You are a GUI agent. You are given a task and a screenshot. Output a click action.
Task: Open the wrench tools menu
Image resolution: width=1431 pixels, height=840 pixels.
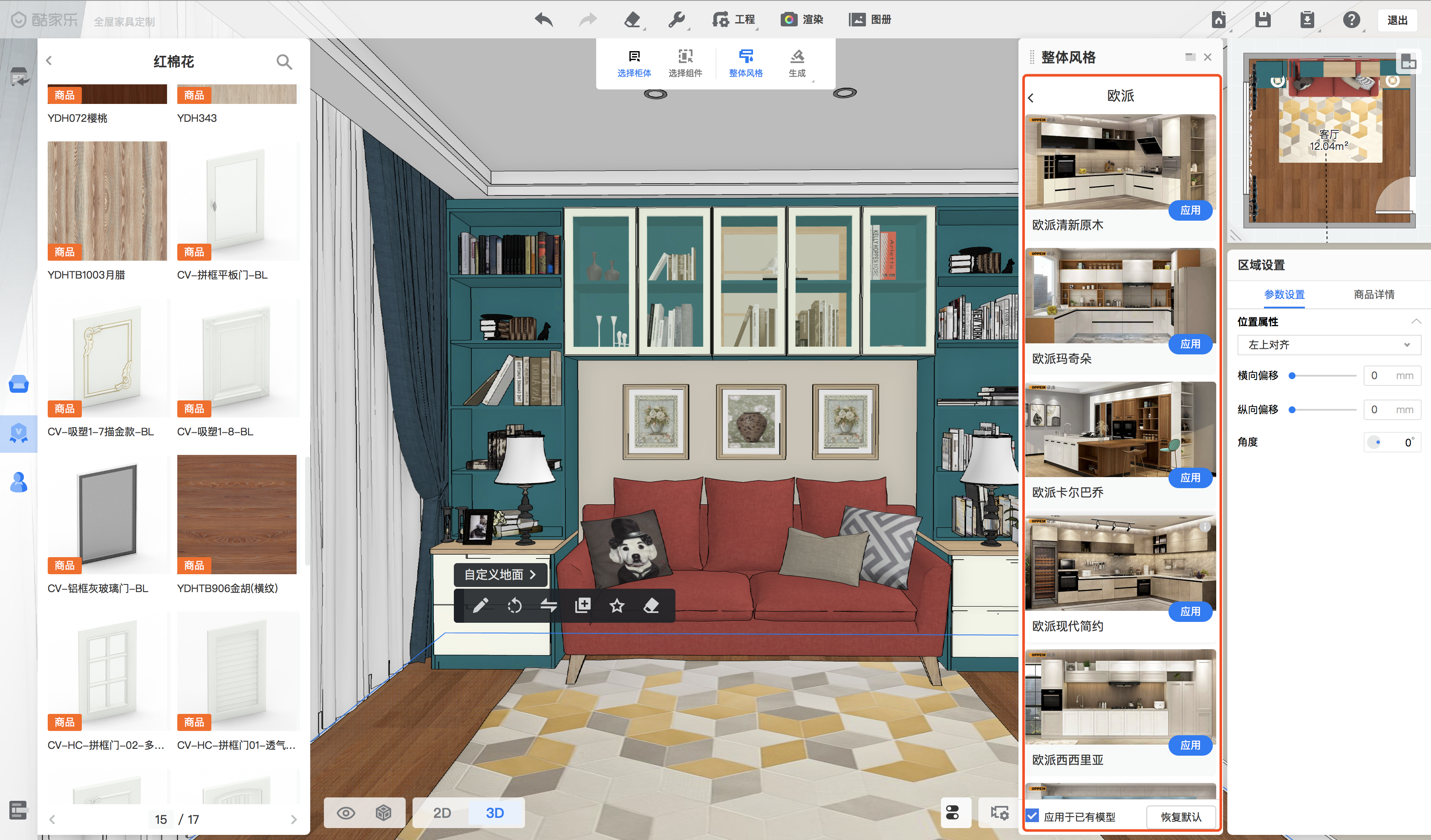click(x=676, y=20)
